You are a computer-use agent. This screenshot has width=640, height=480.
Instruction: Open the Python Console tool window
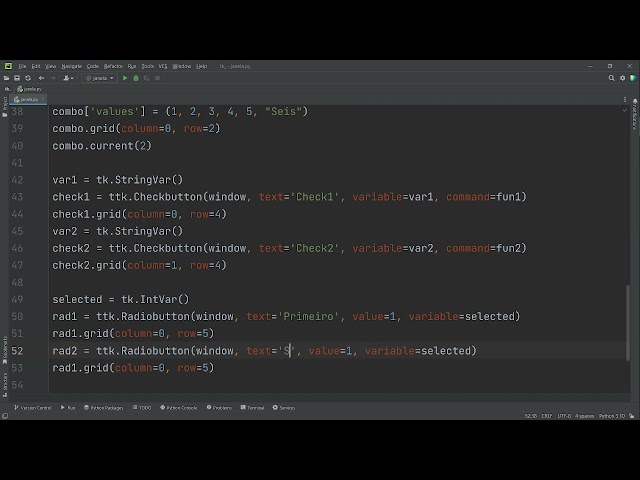pos(179,408)
